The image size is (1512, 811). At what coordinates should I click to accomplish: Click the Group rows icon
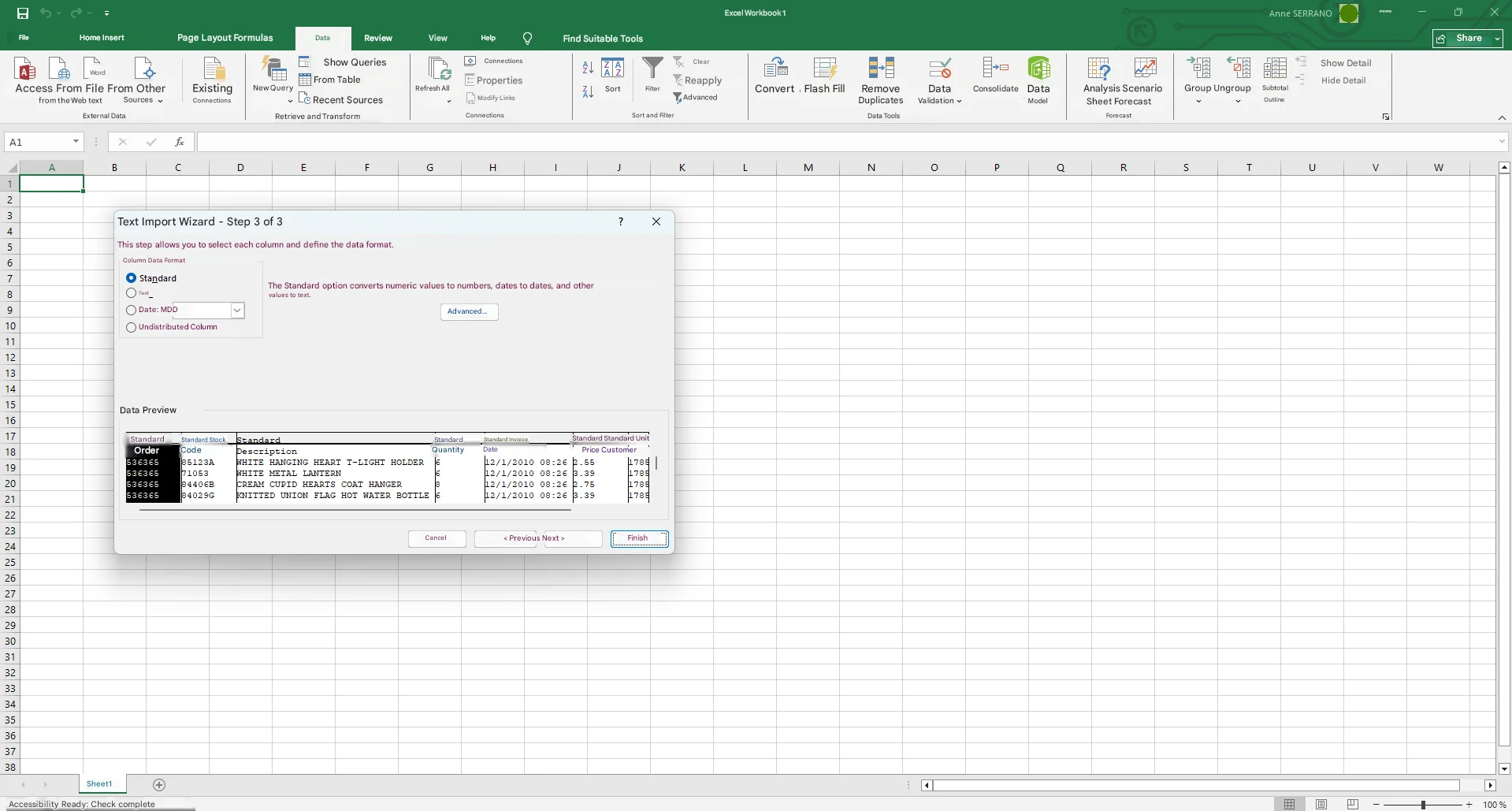click(x=1198, y=68)
